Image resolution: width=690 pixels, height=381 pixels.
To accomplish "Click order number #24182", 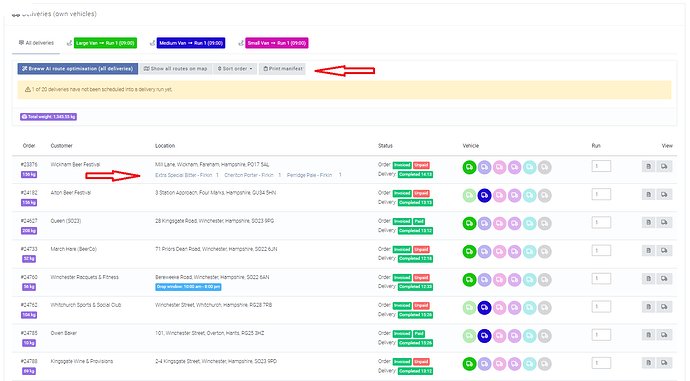I will [29, 193].
